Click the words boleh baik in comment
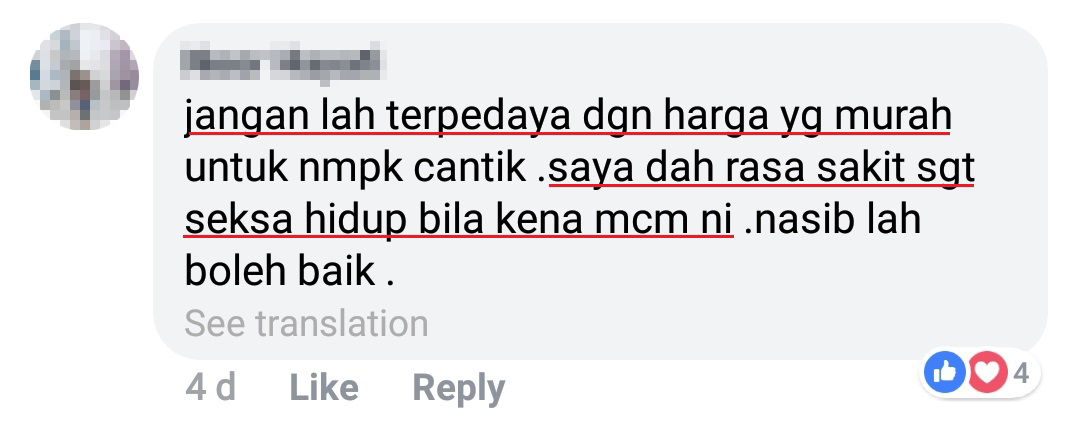 coord(280,271)
